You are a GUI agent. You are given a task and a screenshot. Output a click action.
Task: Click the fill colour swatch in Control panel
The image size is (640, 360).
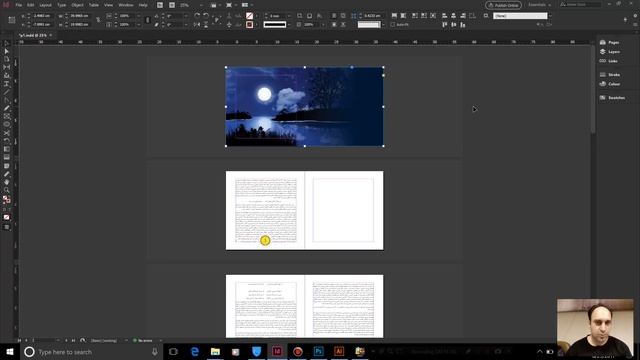249,16
